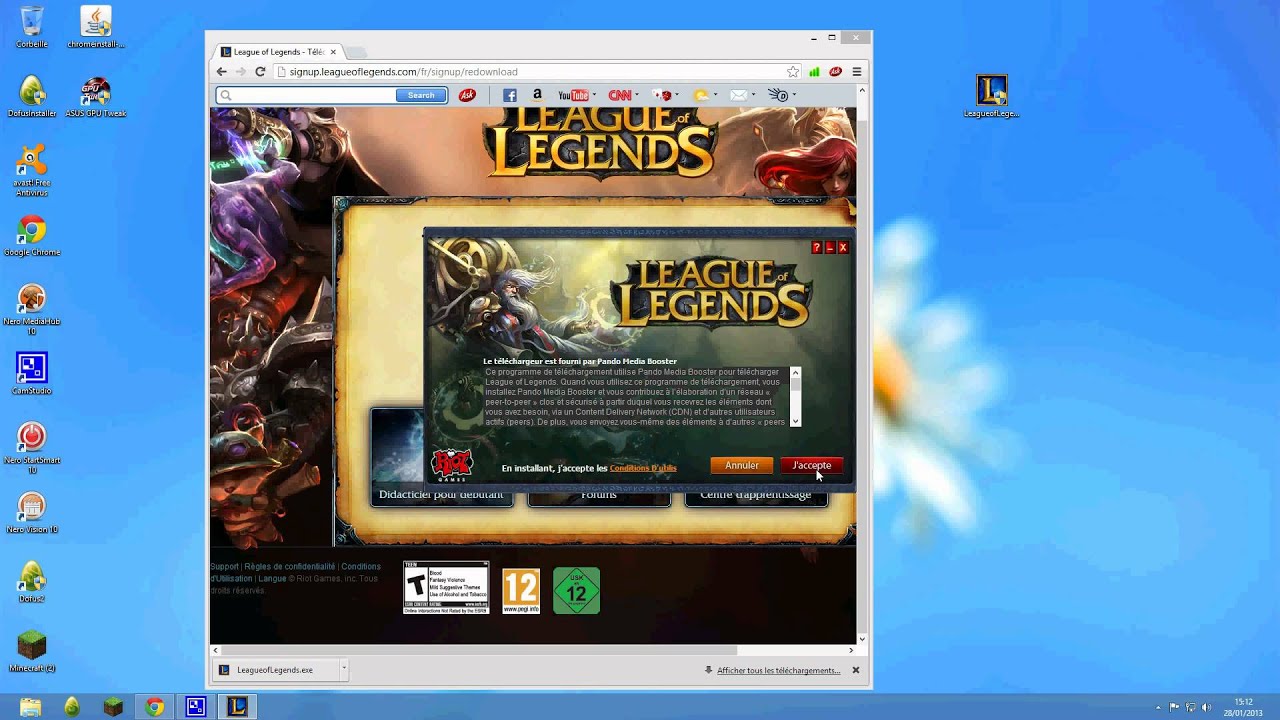Switch to Chrome from the taskbar

coord(154,707)
